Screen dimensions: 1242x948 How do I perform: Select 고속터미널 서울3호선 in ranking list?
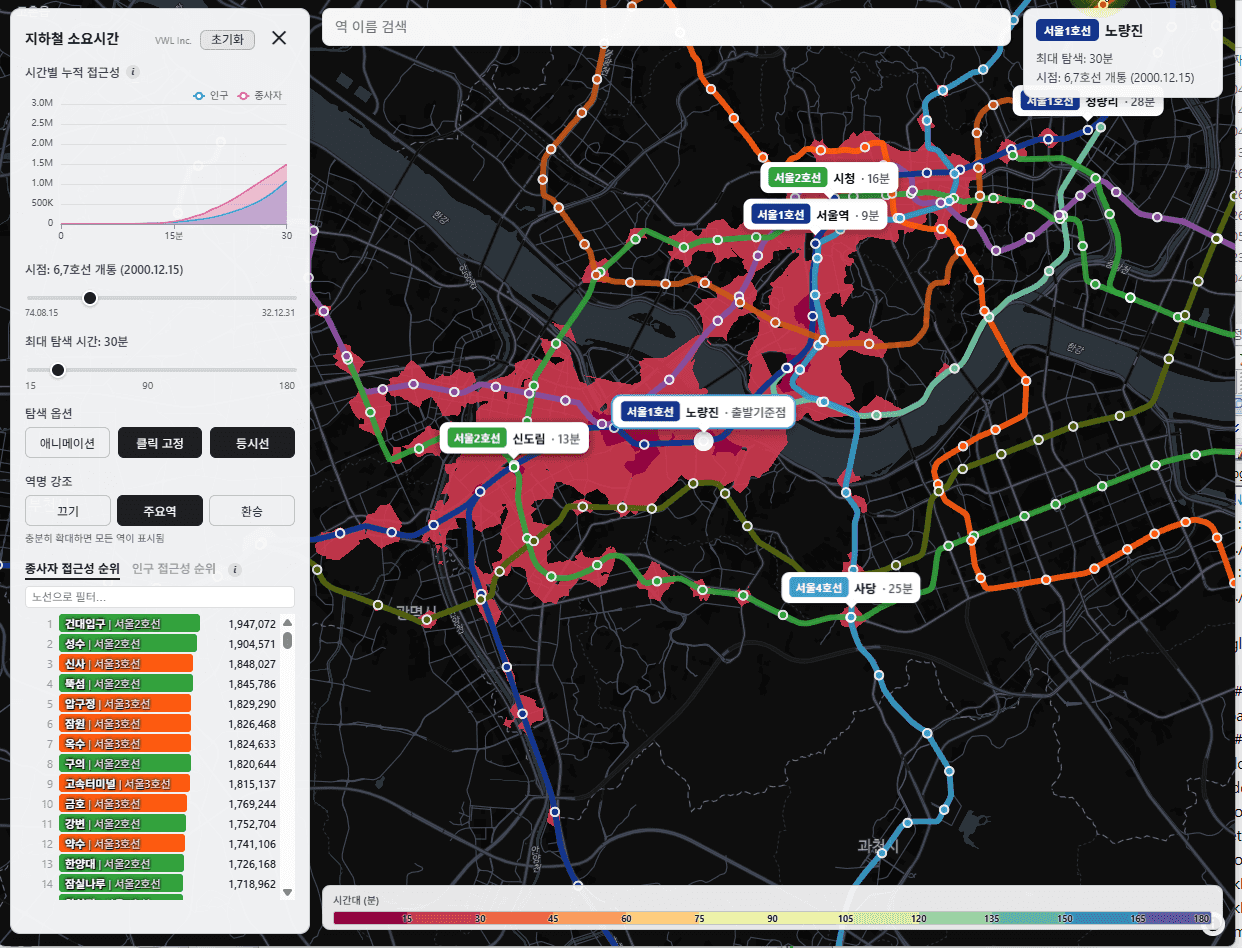coord(125,784)
